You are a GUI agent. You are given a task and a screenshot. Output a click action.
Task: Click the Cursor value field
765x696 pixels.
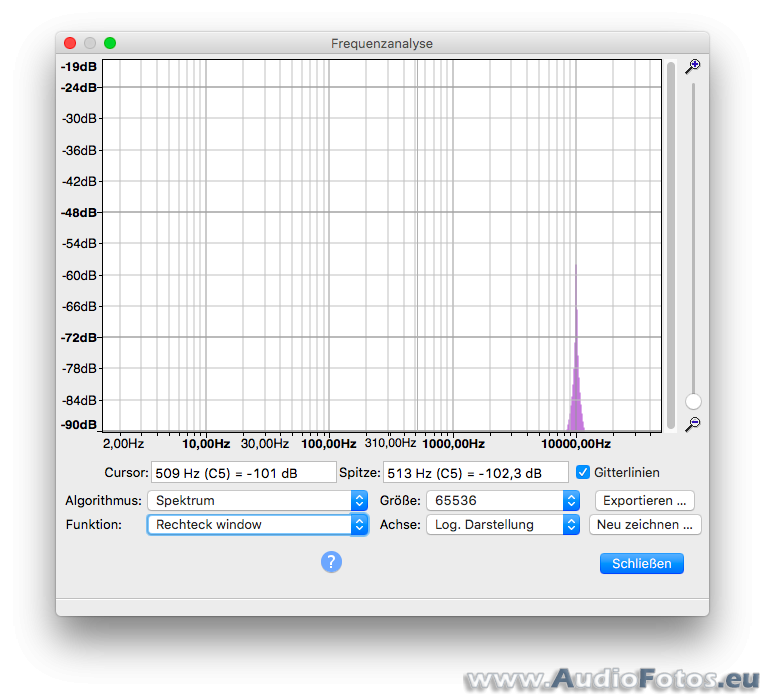(243, 473)
